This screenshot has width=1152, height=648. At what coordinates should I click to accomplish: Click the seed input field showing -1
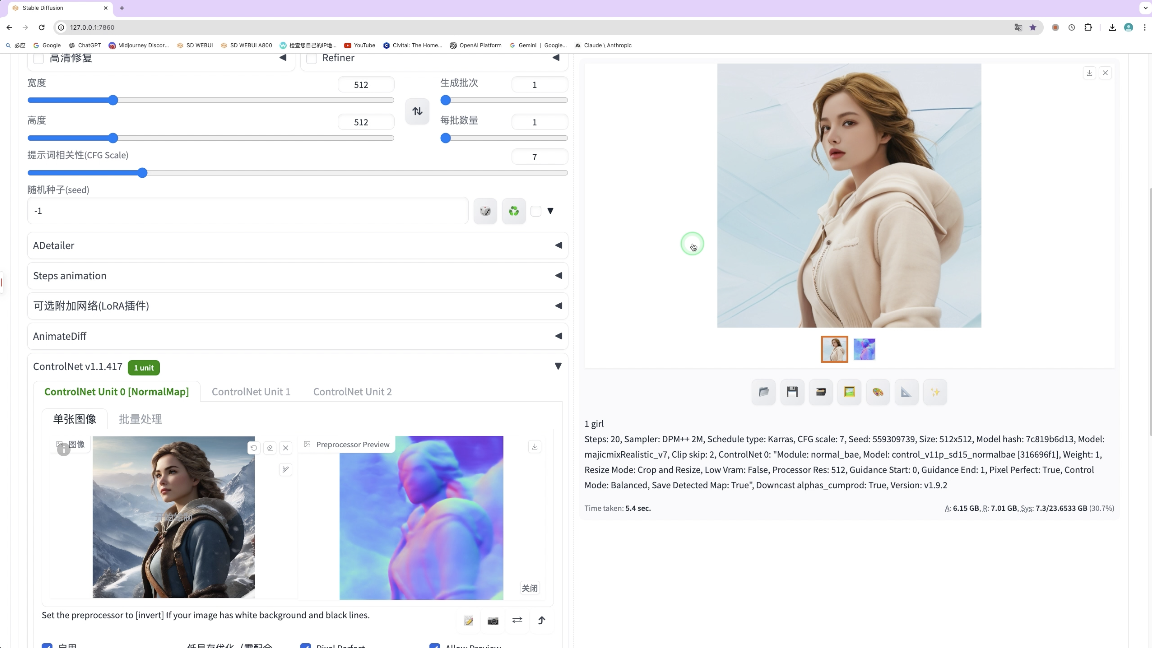248,211
